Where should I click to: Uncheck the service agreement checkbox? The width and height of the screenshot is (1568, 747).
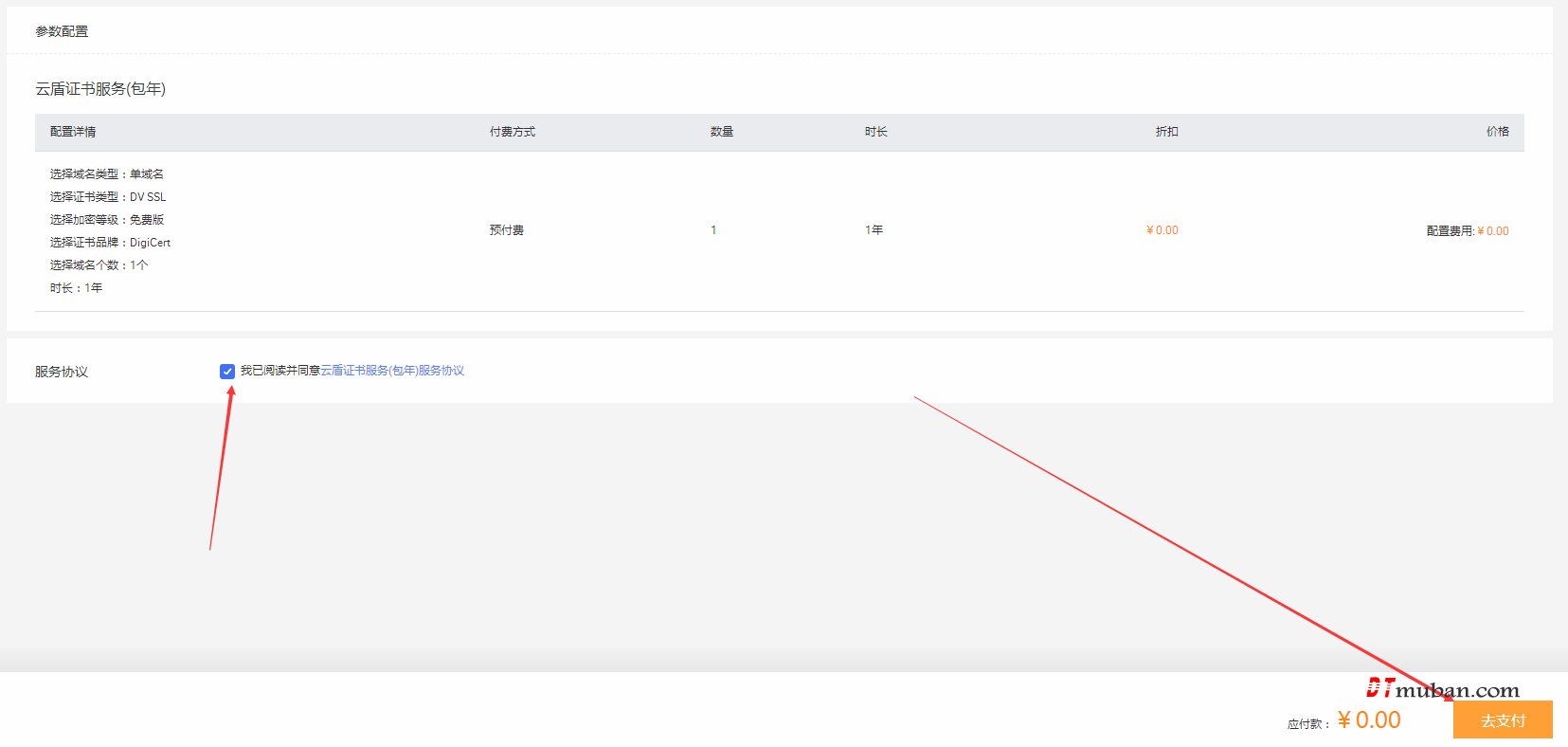227,372
